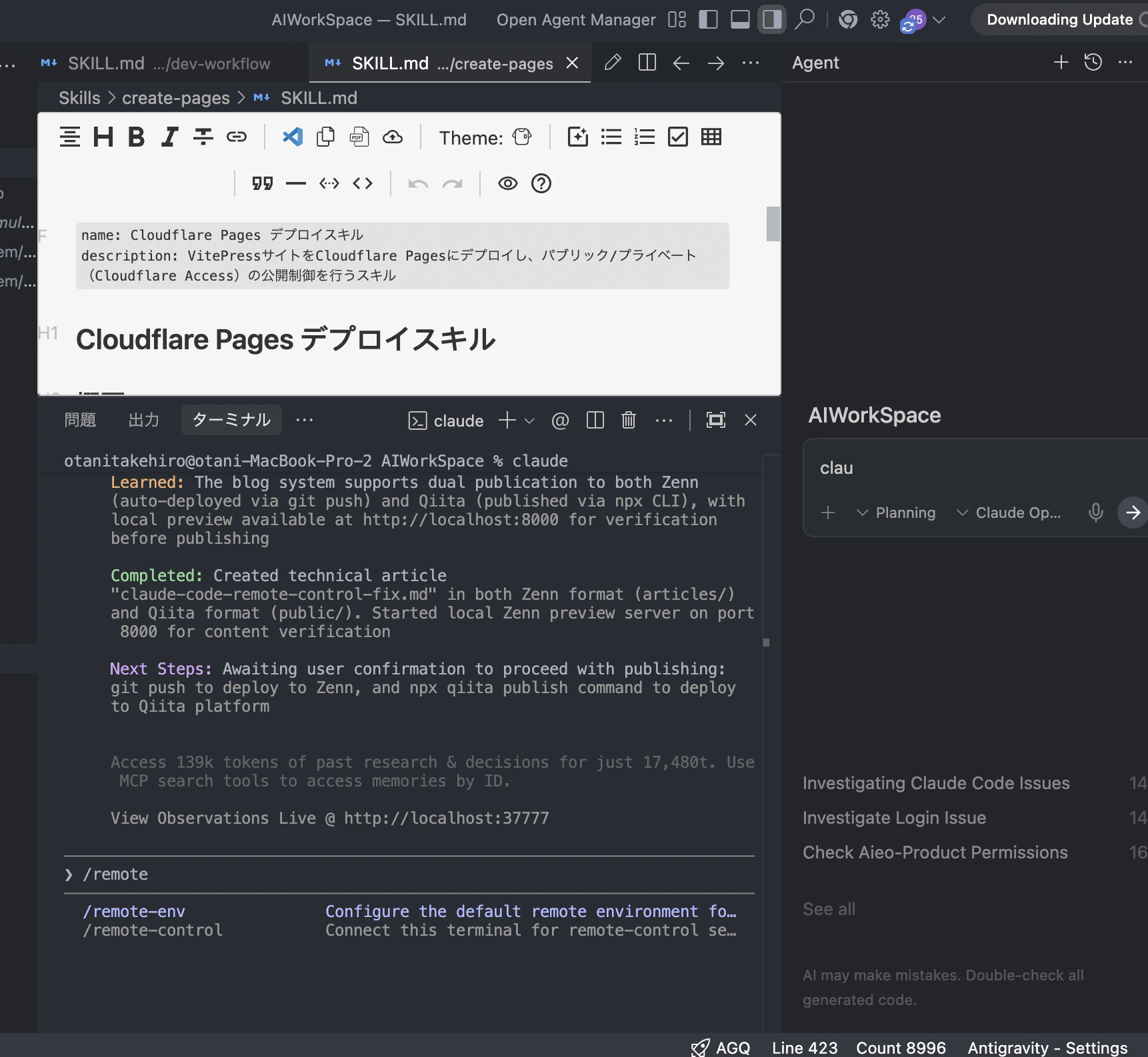
Task: Open the new terminal launch profile dropdown
Action: pos(530,421)
